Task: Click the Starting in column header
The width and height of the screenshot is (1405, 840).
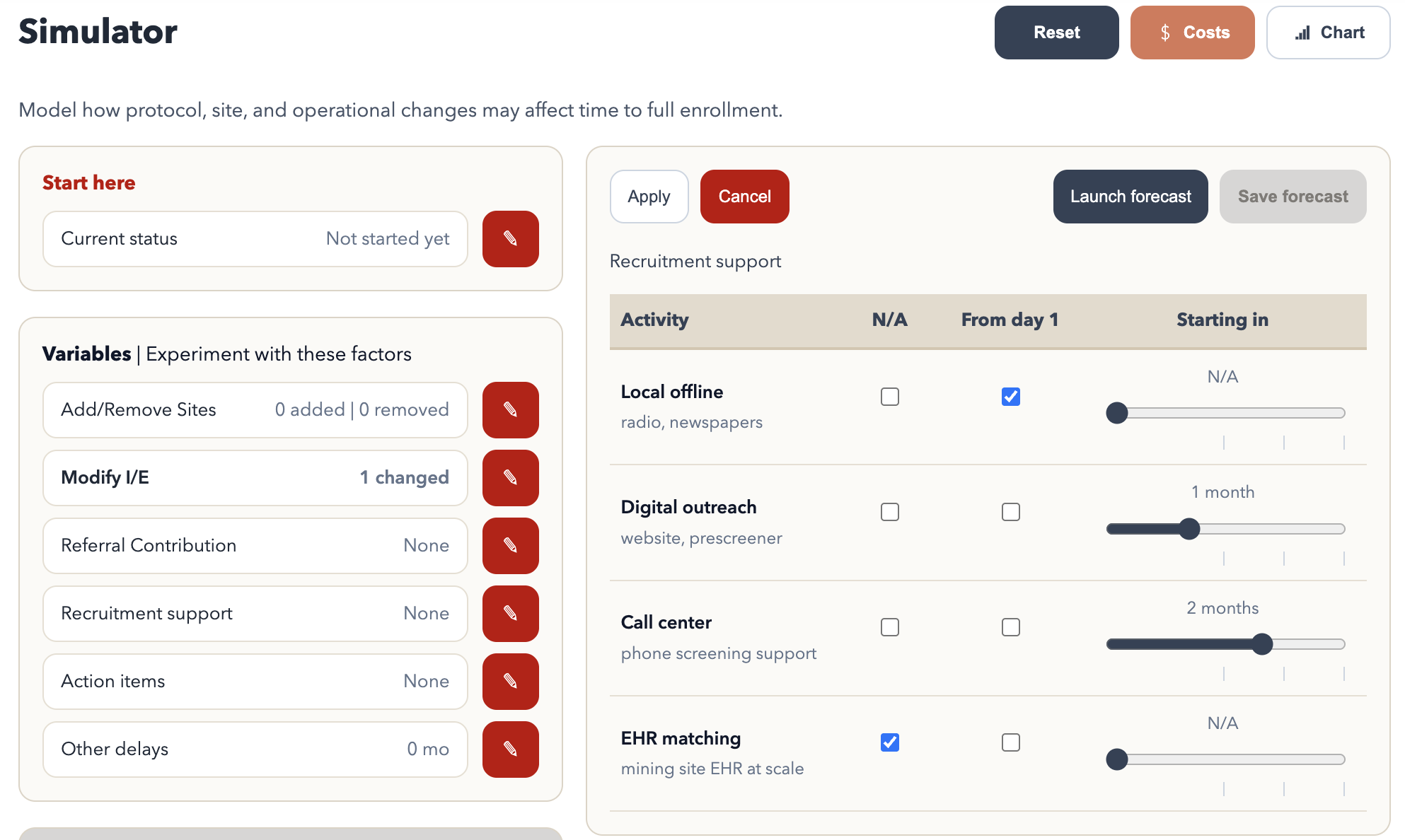Action: click(x=1222, y=320)
